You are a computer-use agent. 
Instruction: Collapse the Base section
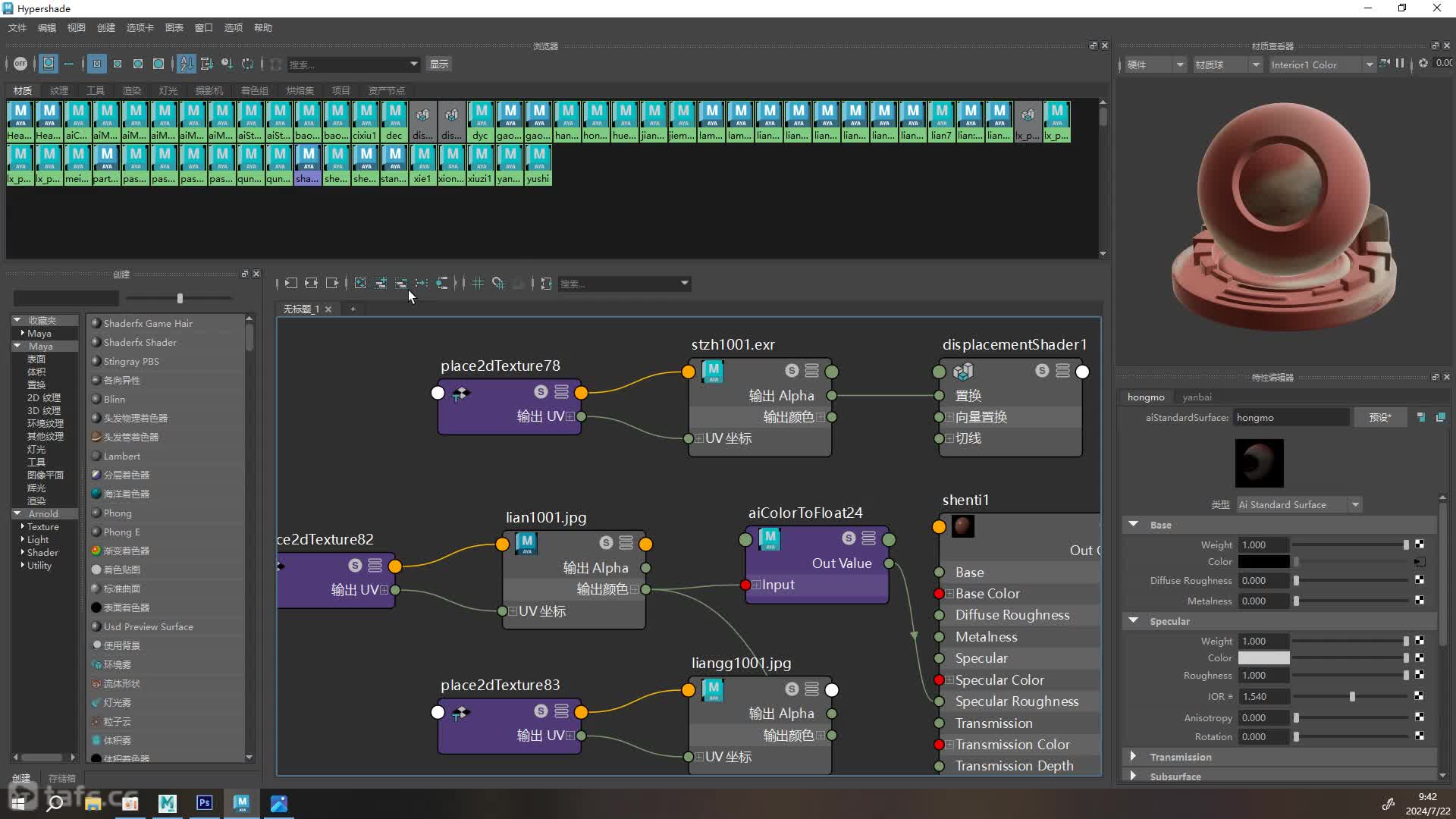coord(1133,524)
